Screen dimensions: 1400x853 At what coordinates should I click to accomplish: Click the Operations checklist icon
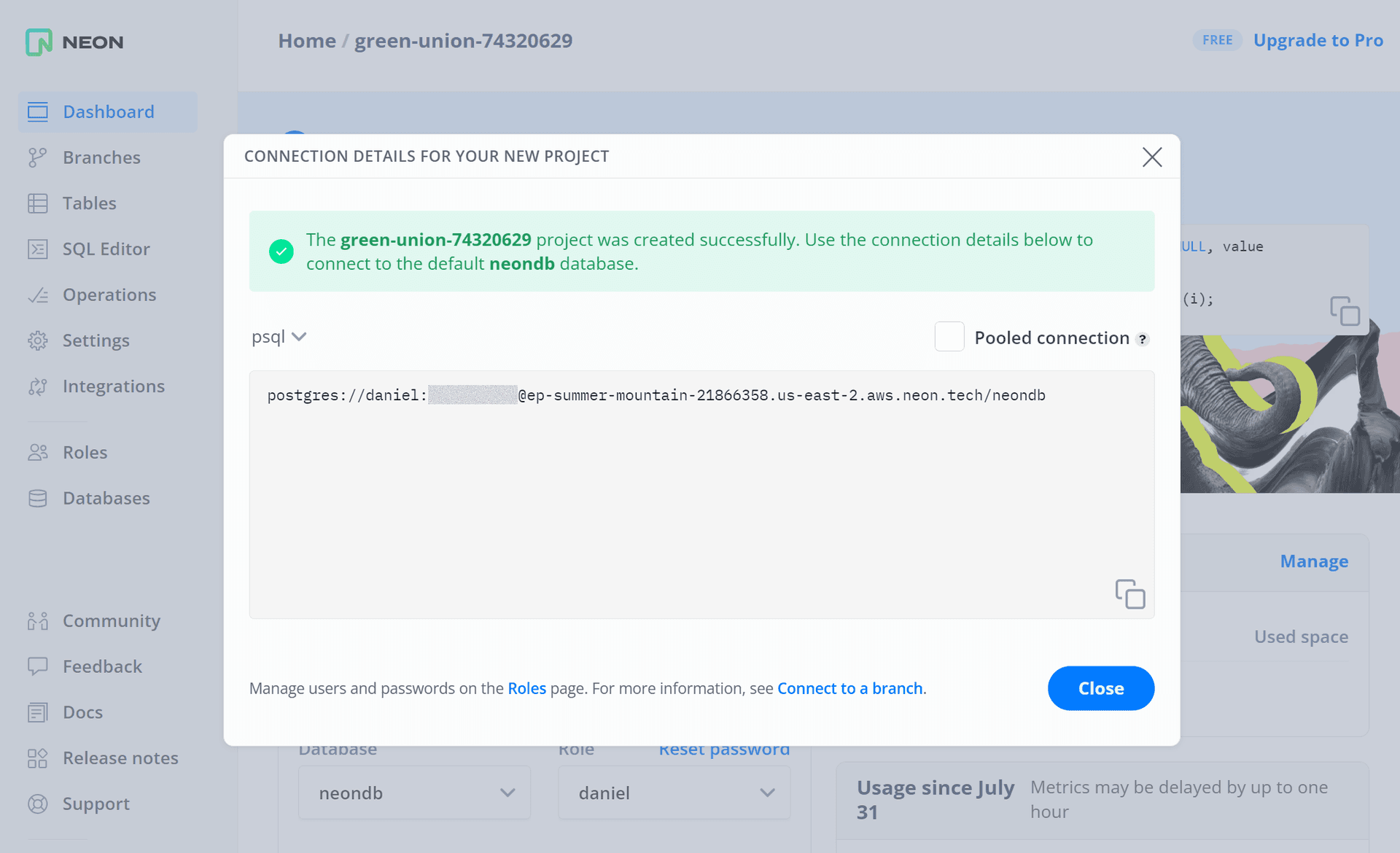point(38,295)
